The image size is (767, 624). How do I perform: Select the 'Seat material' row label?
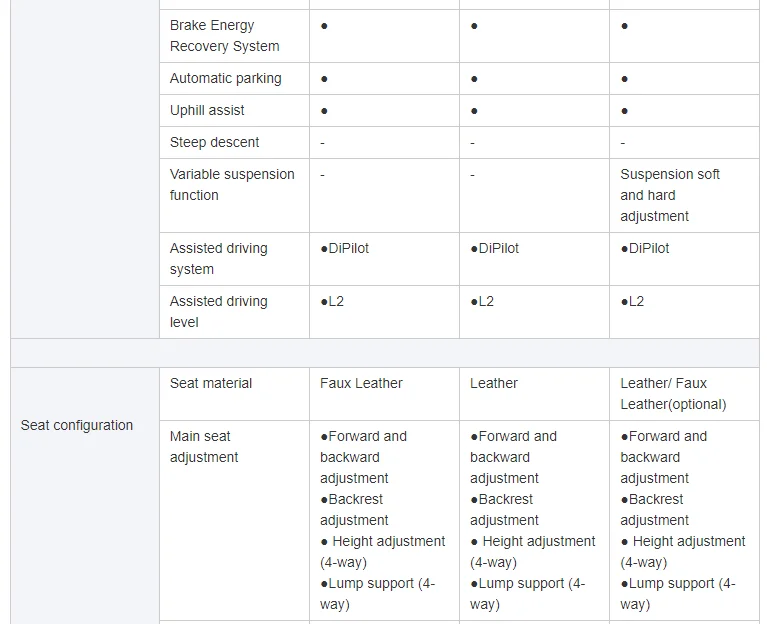(x=211, y=383)
